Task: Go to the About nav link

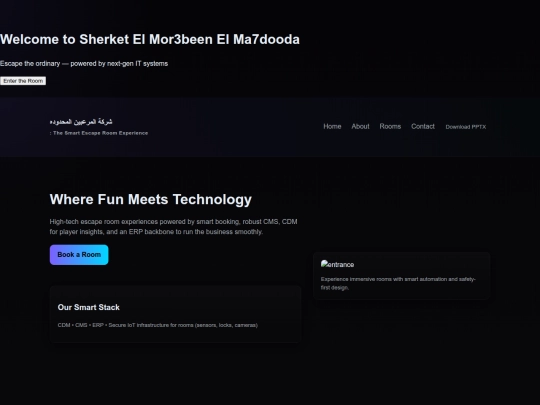Action: click(360, 126)
